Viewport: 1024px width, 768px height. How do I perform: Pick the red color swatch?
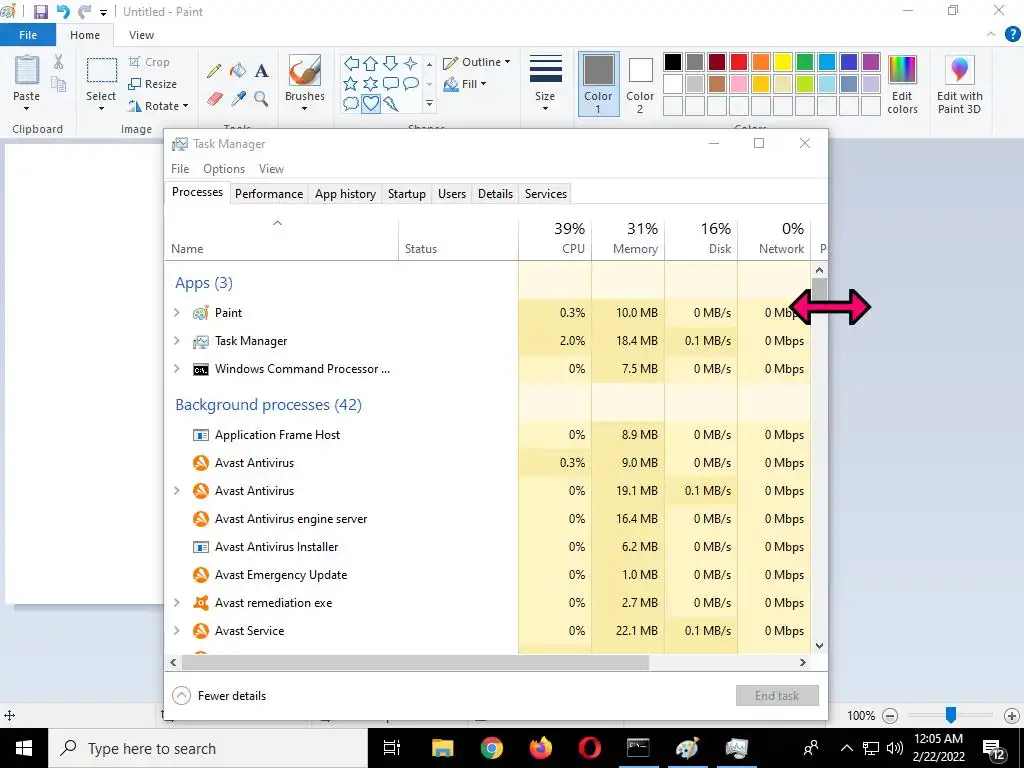tap(739, 62)
